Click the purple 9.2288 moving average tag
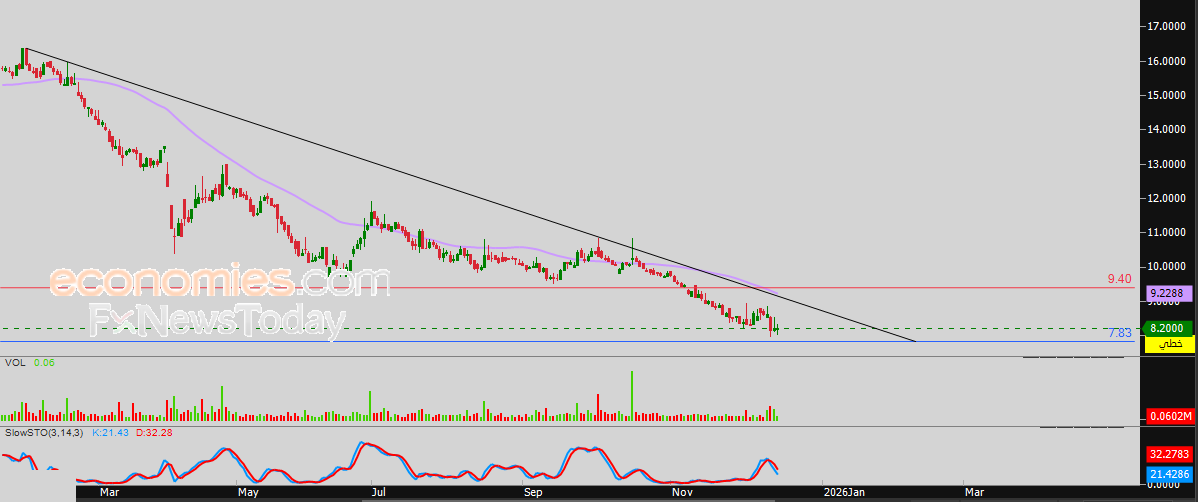The height and width of the screenshot is (502, 1198). (1167, 292)
